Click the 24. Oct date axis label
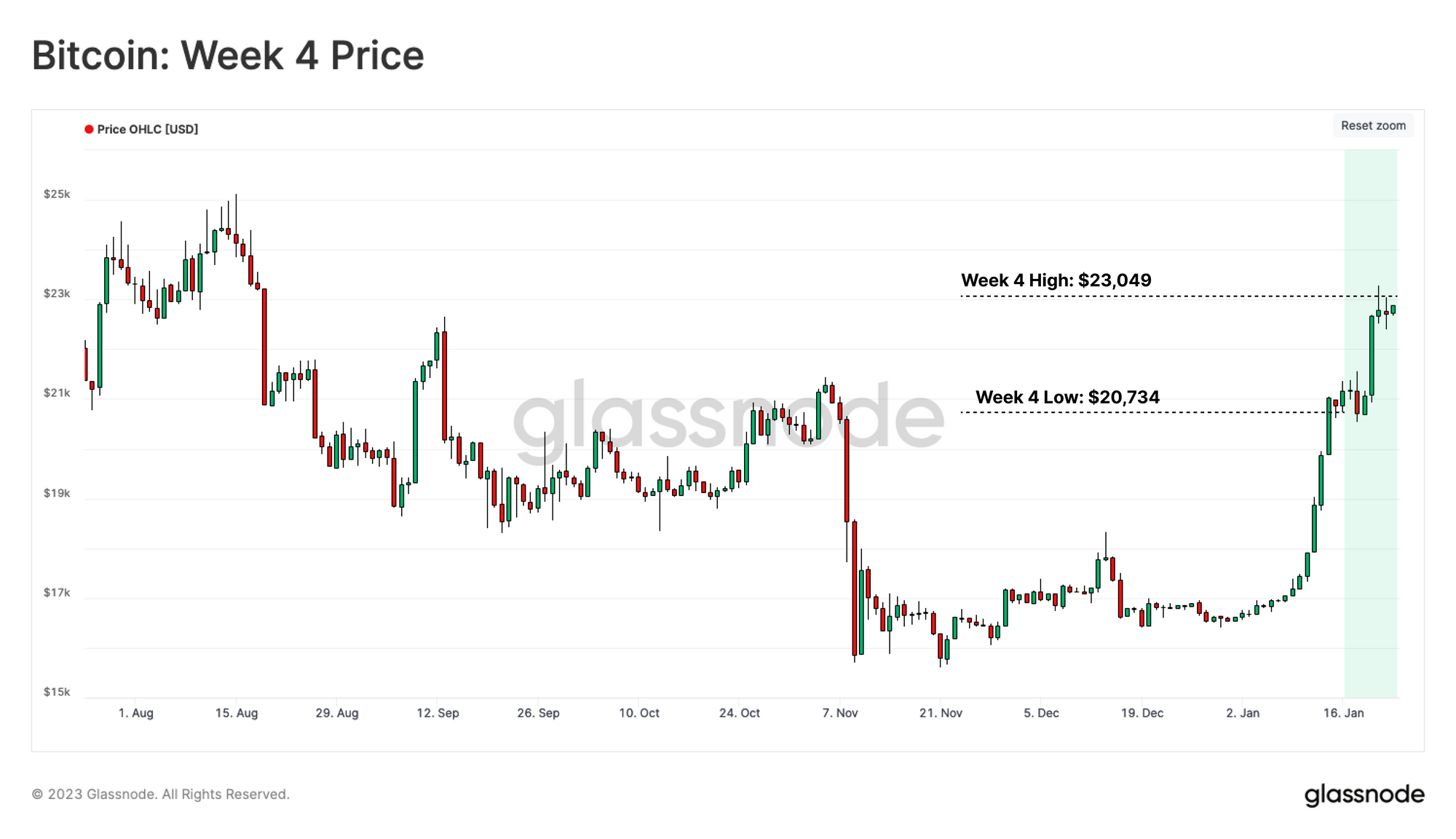Screen dimensions: 1456x839 coord(740,713)
